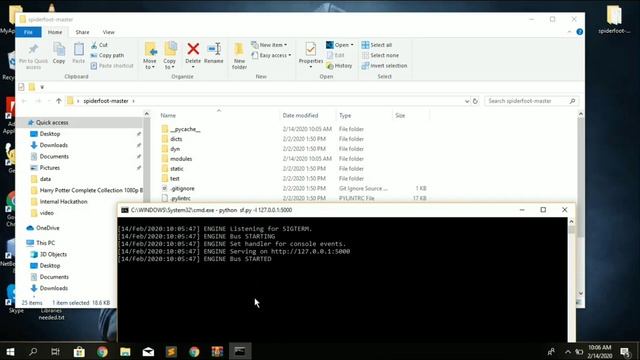Click the refresh button beside address bar
Image resolution: width=640 pixels, height=360 pixels.
point(475,101)
